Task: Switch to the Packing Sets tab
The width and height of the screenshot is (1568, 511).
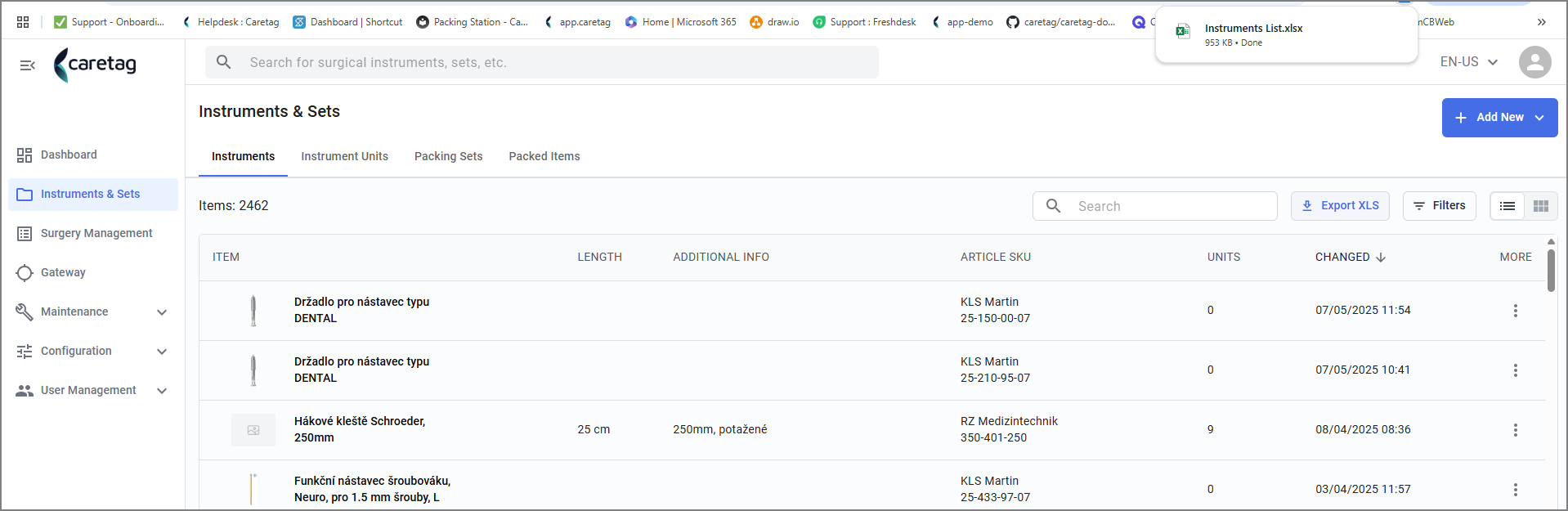Action: (x=448, y=156)
